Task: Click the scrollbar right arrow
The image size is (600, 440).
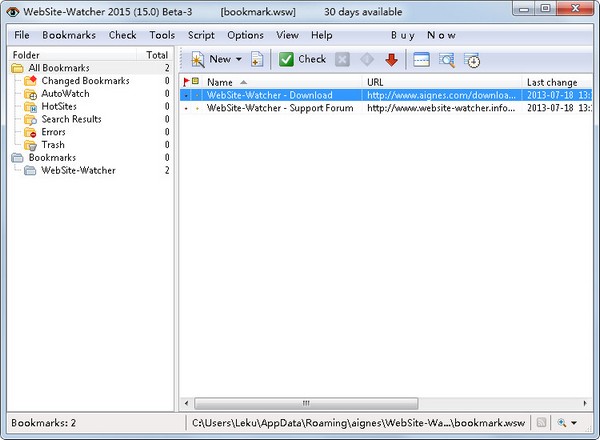Action: point(585,403)
